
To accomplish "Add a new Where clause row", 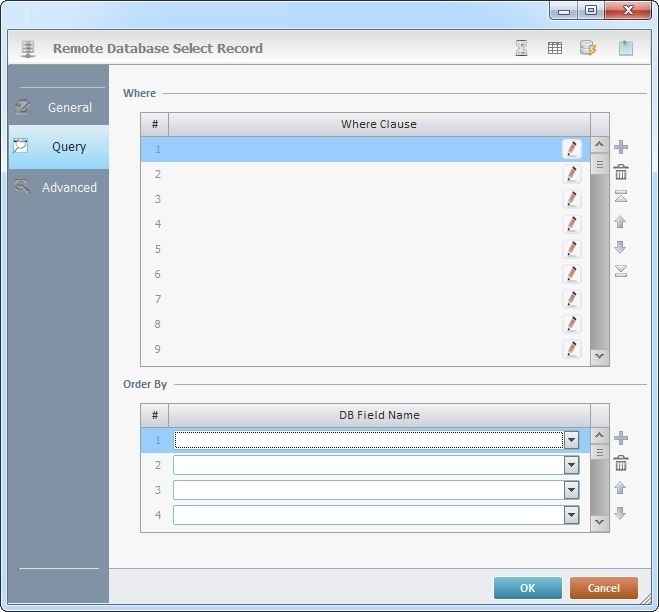I will pyautogui.click(x=621, y=148).
